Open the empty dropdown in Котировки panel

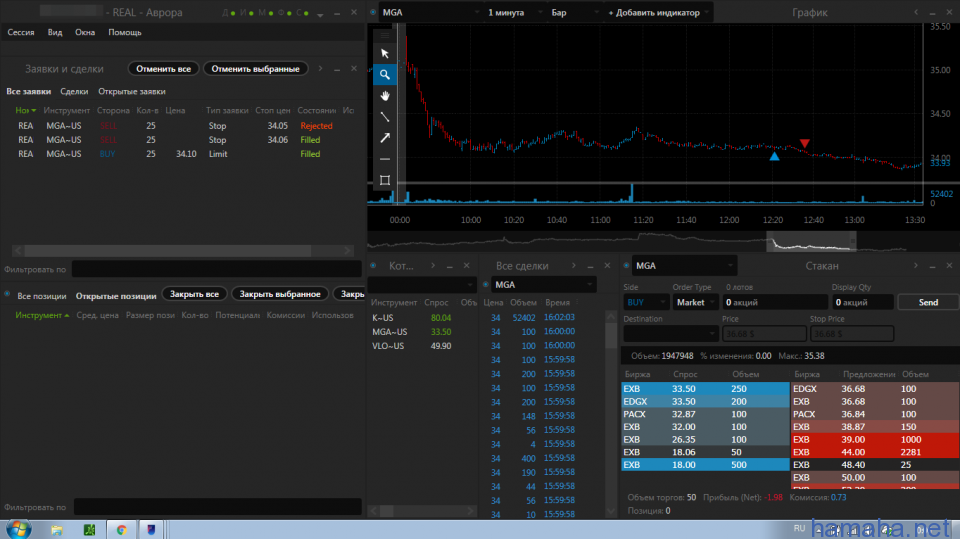coord(422,284)
